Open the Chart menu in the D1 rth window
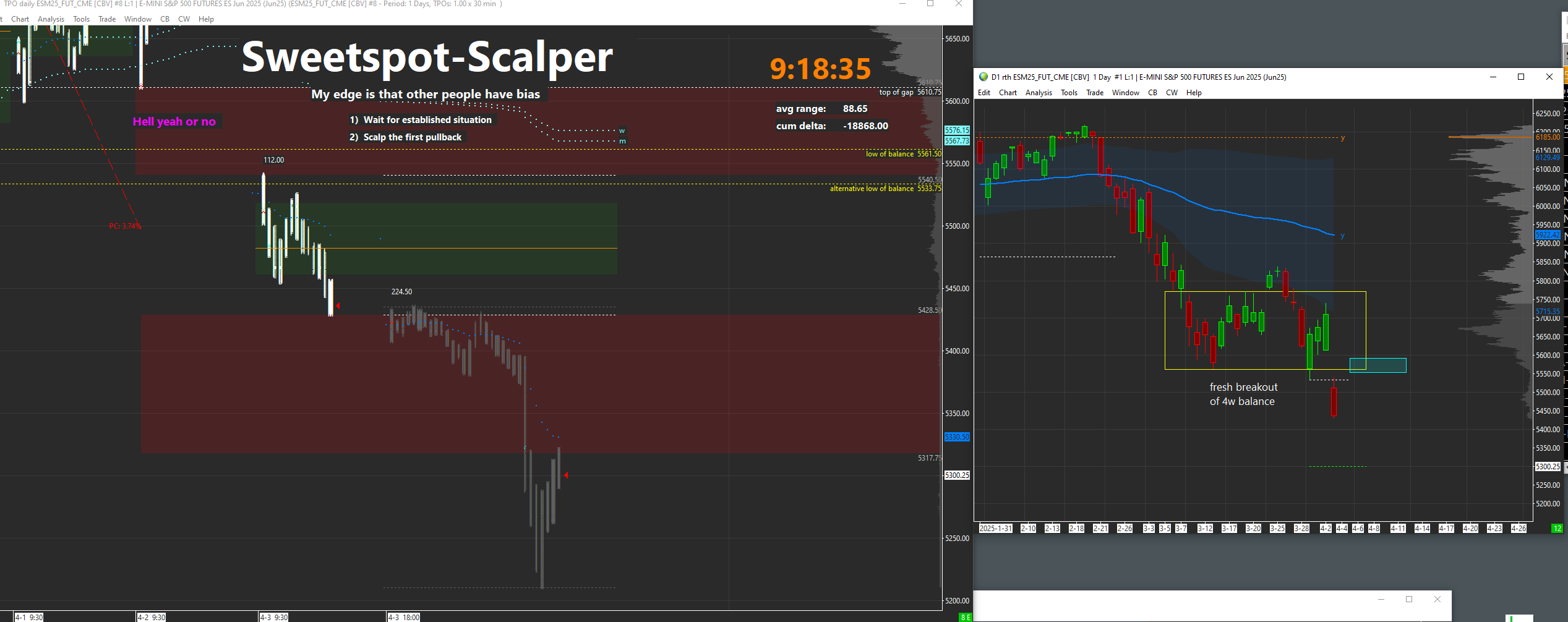The height and width of the screenshot is (622, 1568). [x=1008, y=93]
